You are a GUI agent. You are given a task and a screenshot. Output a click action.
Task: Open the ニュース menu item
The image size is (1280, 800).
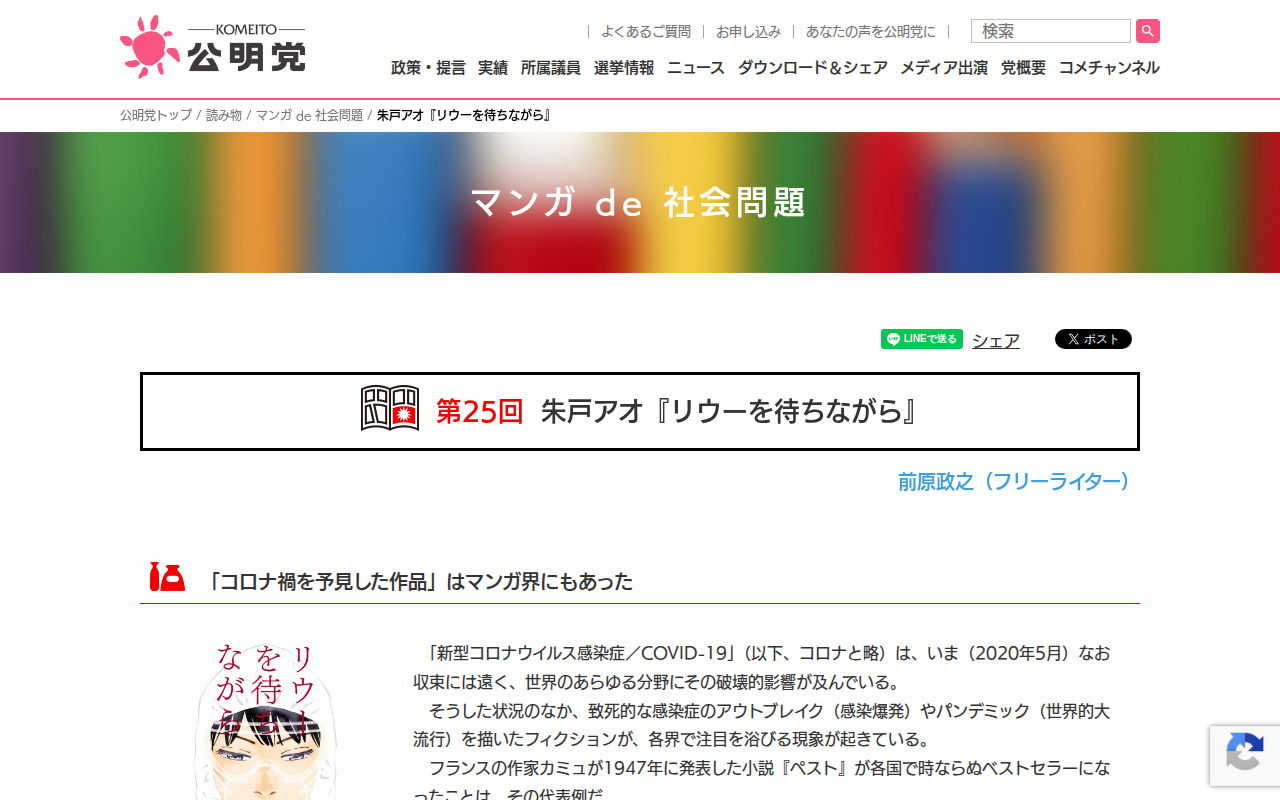click(x=696, y=68)
